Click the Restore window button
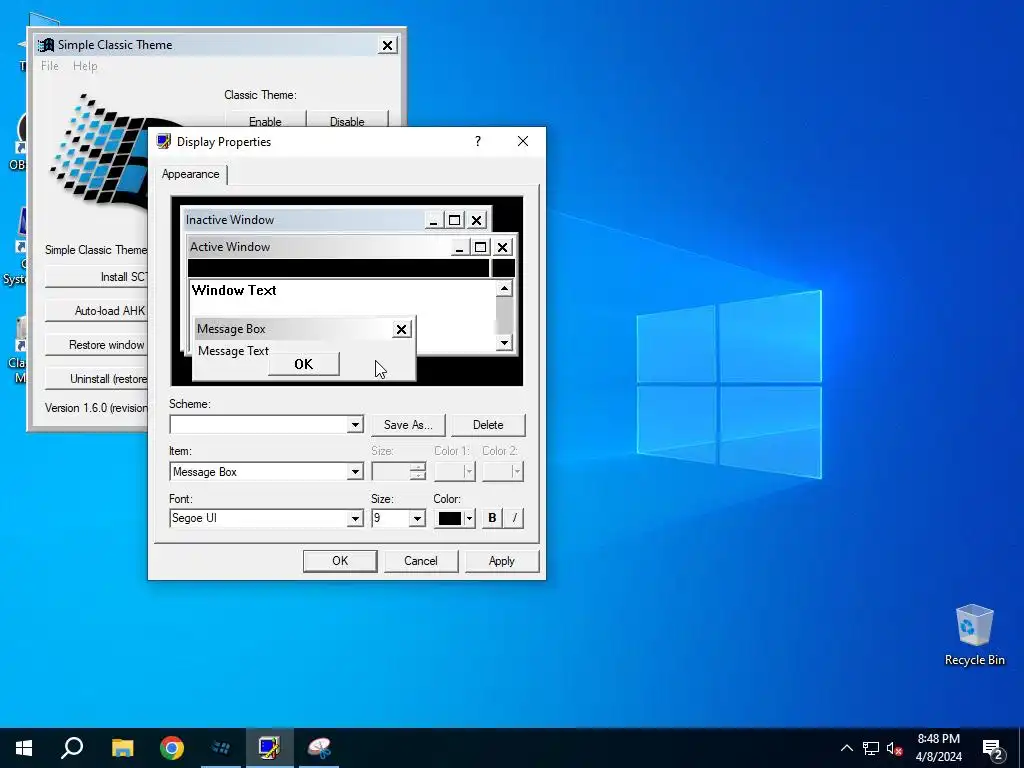Image resolution: width=1024 pixels, height=768 pixels. pos(97,345)
